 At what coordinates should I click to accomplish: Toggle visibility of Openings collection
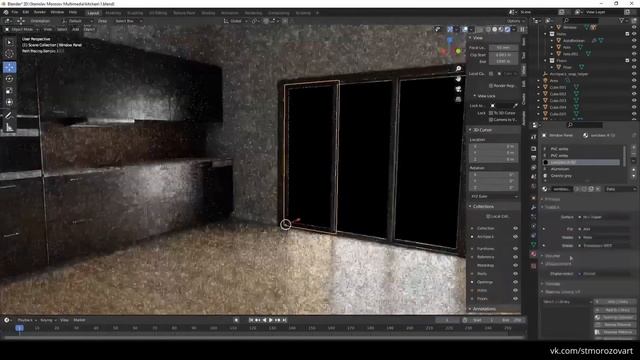pos(516,282)
